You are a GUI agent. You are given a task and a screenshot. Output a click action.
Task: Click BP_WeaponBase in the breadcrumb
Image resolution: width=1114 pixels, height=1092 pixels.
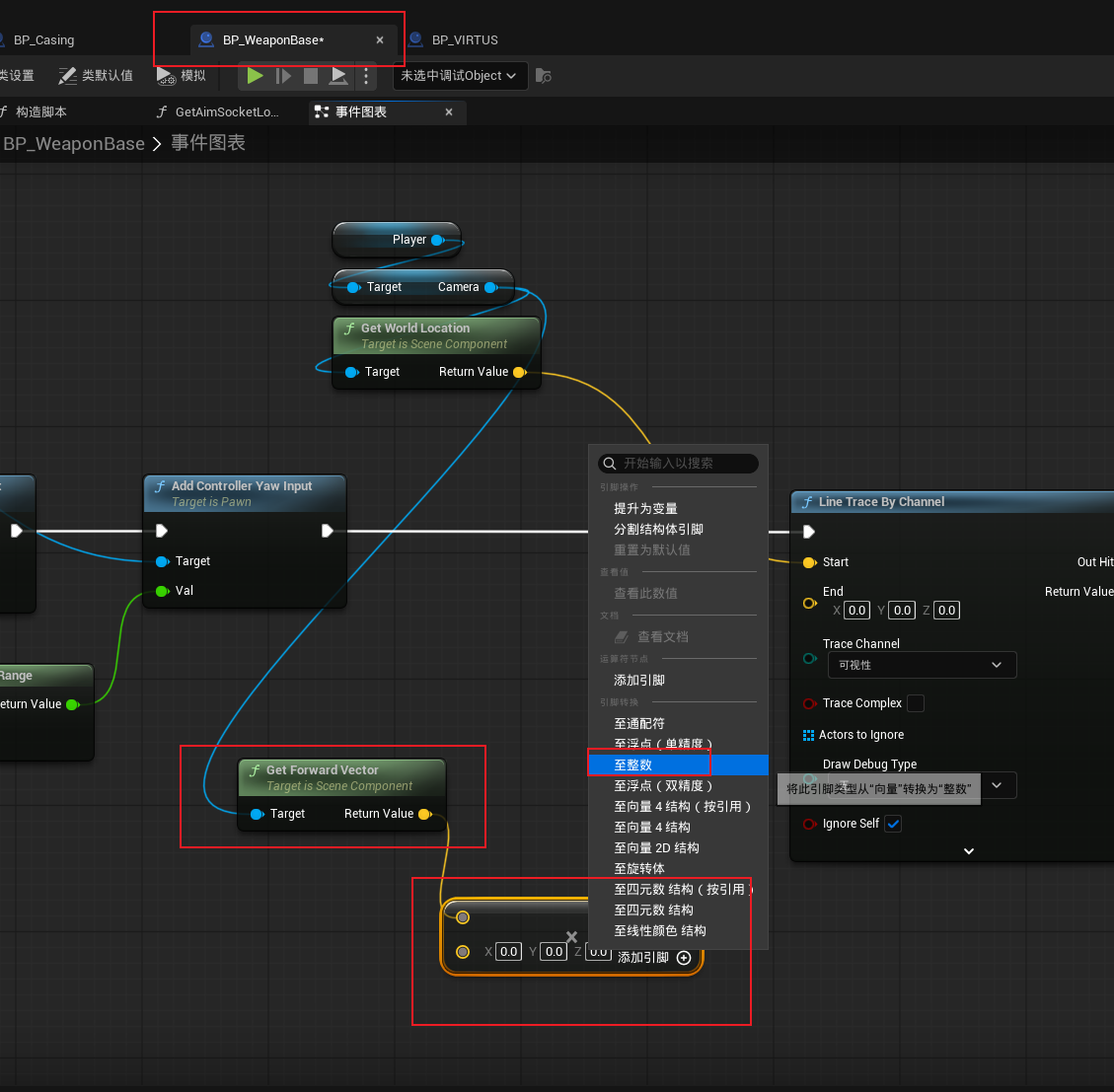coord(74,143)
